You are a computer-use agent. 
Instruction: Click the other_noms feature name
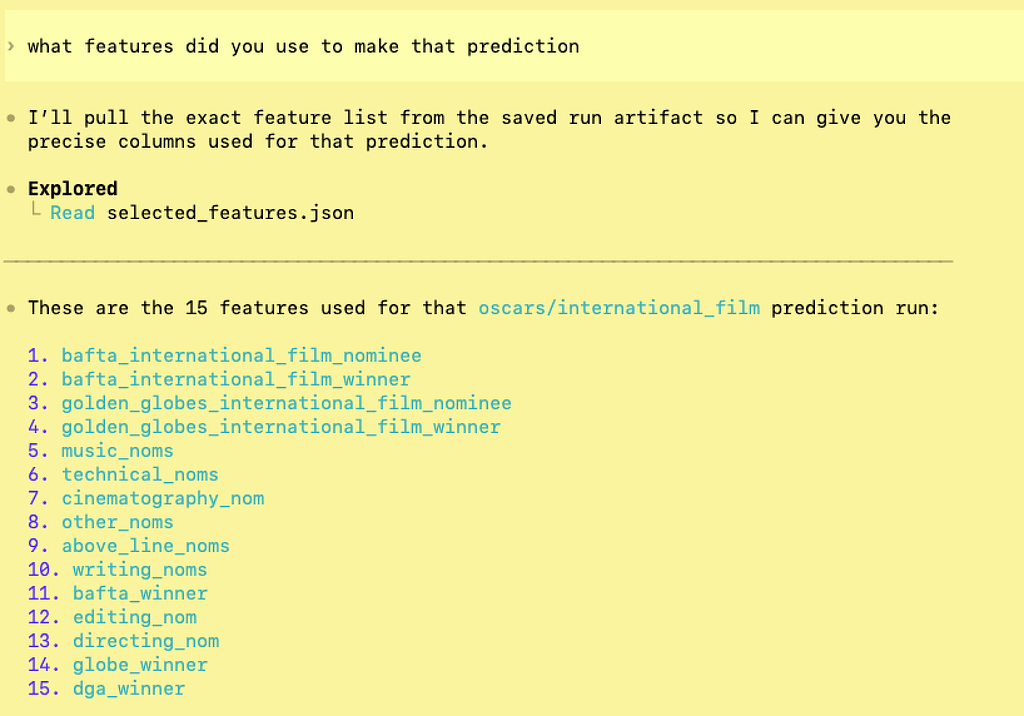(118, 522)
